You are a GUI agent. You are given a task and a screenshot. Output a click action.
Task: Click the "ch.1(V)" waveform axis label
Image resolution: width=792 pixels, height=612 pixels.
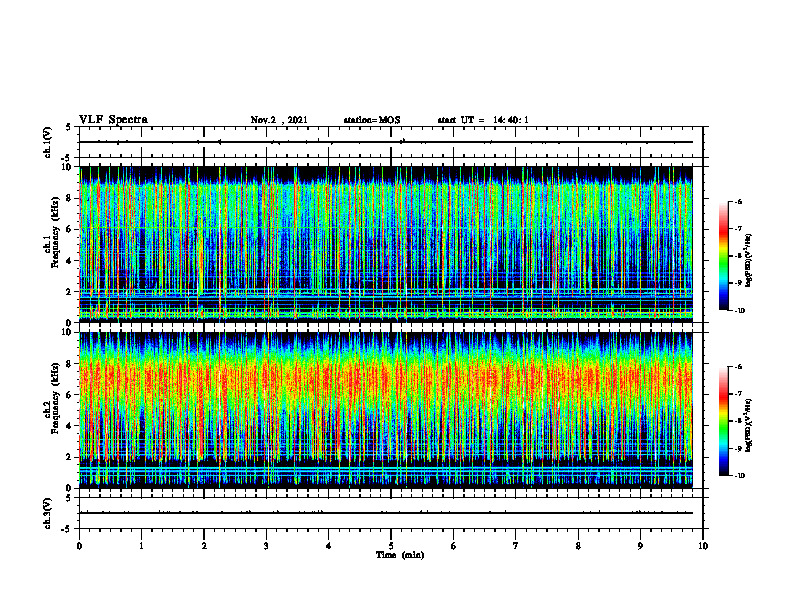(x=48, y=142)
